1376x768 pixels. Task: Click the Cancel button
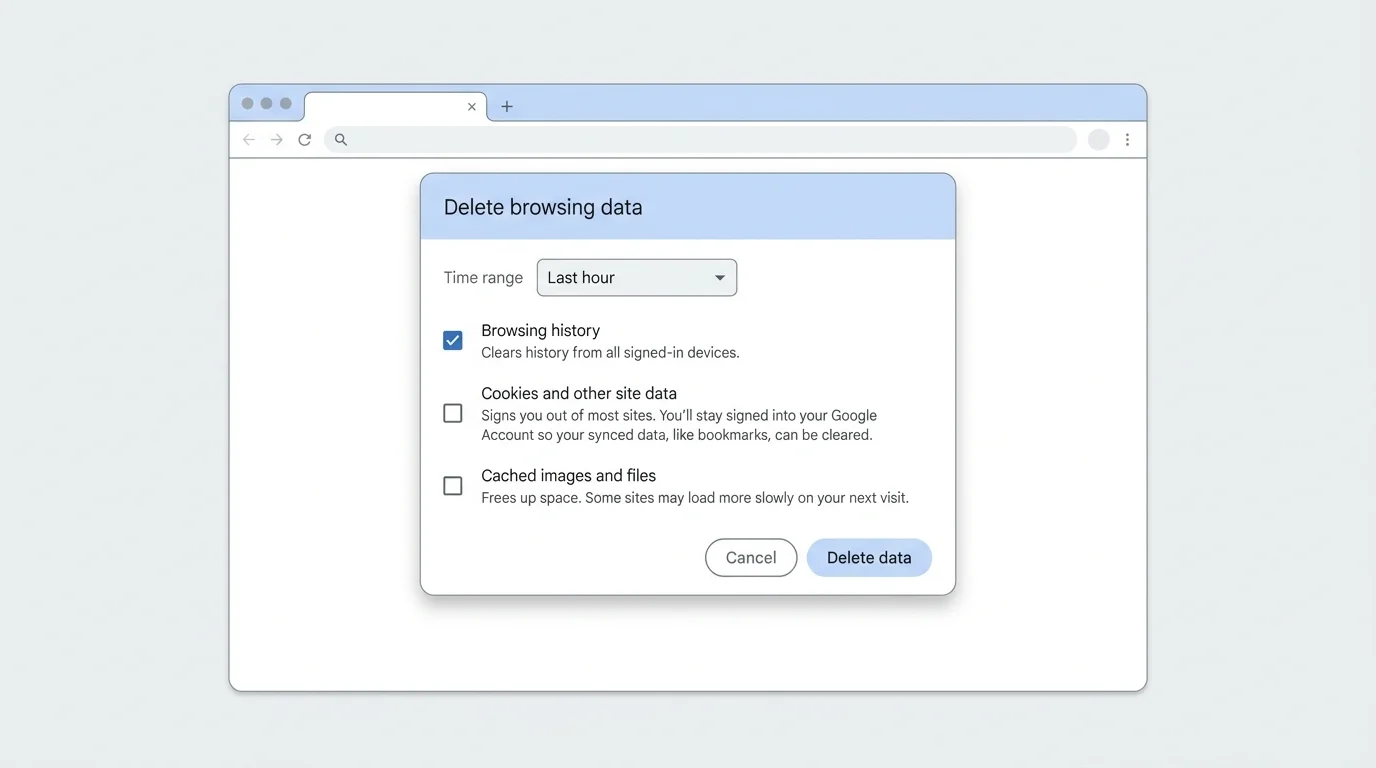(751, 558)
